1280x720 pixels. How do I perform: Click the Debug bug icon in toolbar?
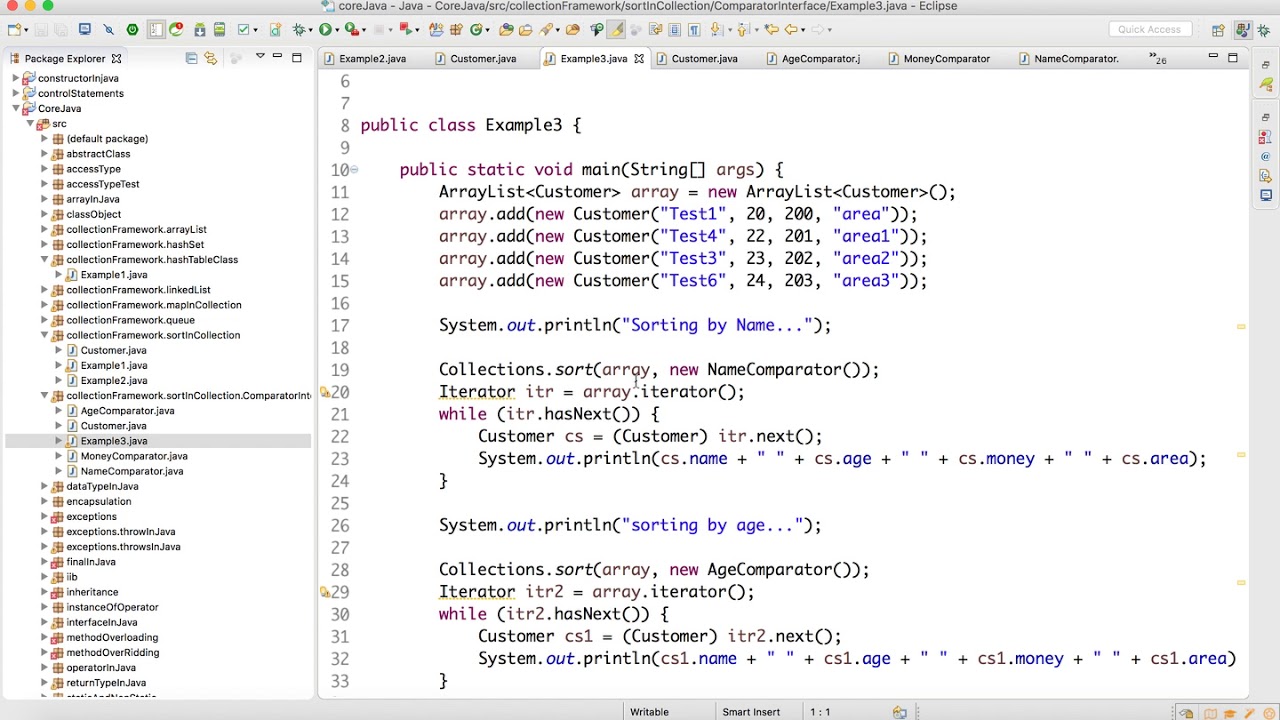299,30
